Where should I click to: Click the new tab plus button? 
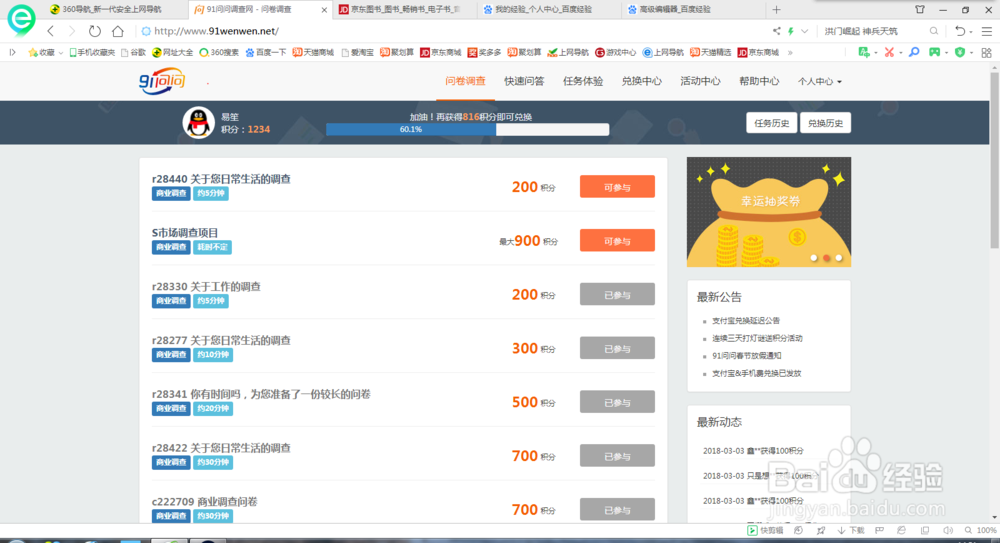[x=776, y=10]
